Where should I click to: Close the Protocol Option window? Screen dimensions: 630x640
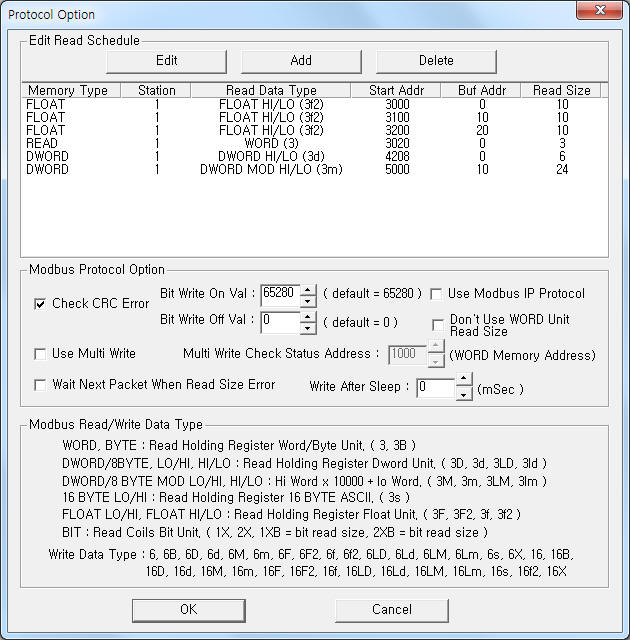(599, 10)
